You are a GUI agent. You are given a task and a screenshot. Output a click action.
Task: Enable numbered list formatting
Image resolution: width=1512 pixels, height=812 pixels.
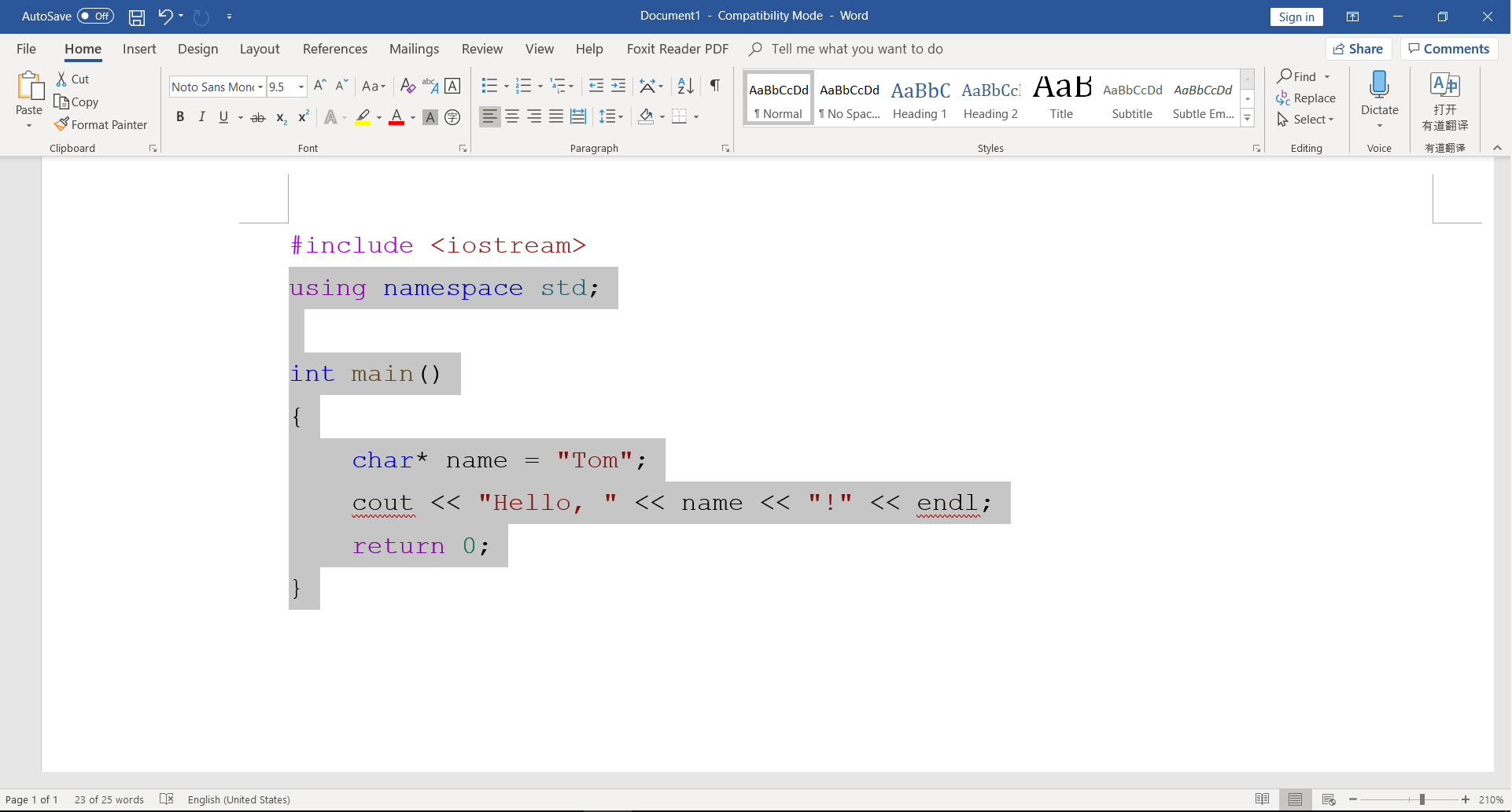tap(524, 85)
